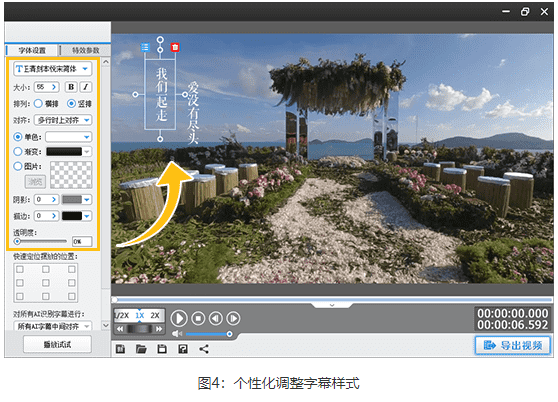Choose the 图片 image fill radio
Image resolution: width=558 pixels, height=402 pixels.
coord(17,166)
